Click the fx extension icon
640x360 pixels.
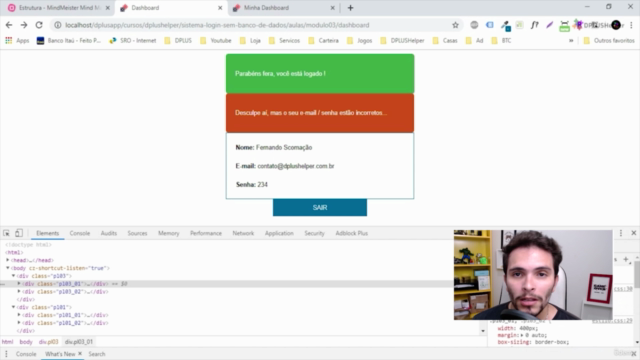[x=534, y=25]
